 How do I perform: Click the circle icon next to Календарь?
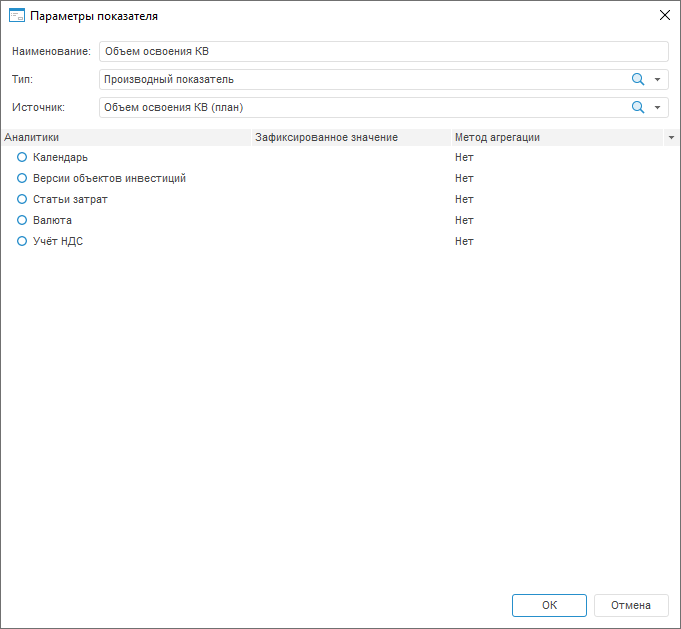22,157
